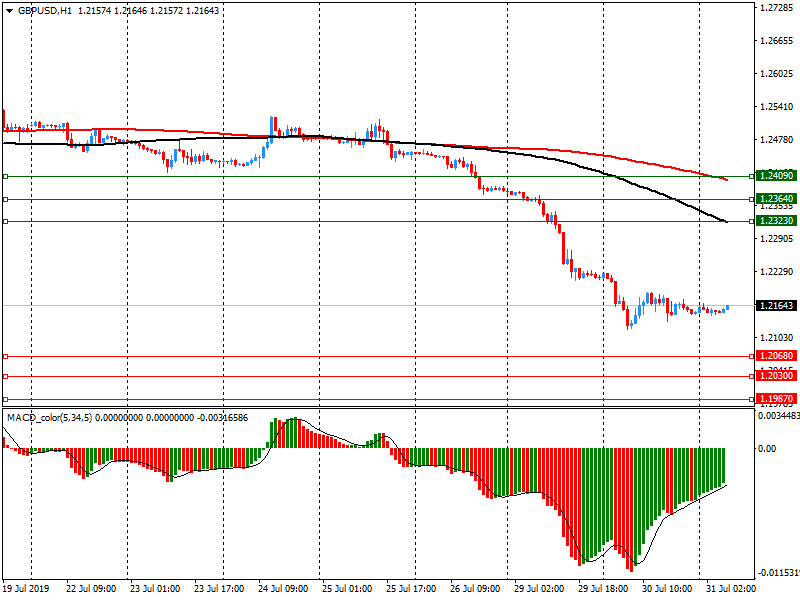Click the open price value 1.21574 in header
Image resolution: width=800 pixels, height=600 pixels.
[94, 11]
